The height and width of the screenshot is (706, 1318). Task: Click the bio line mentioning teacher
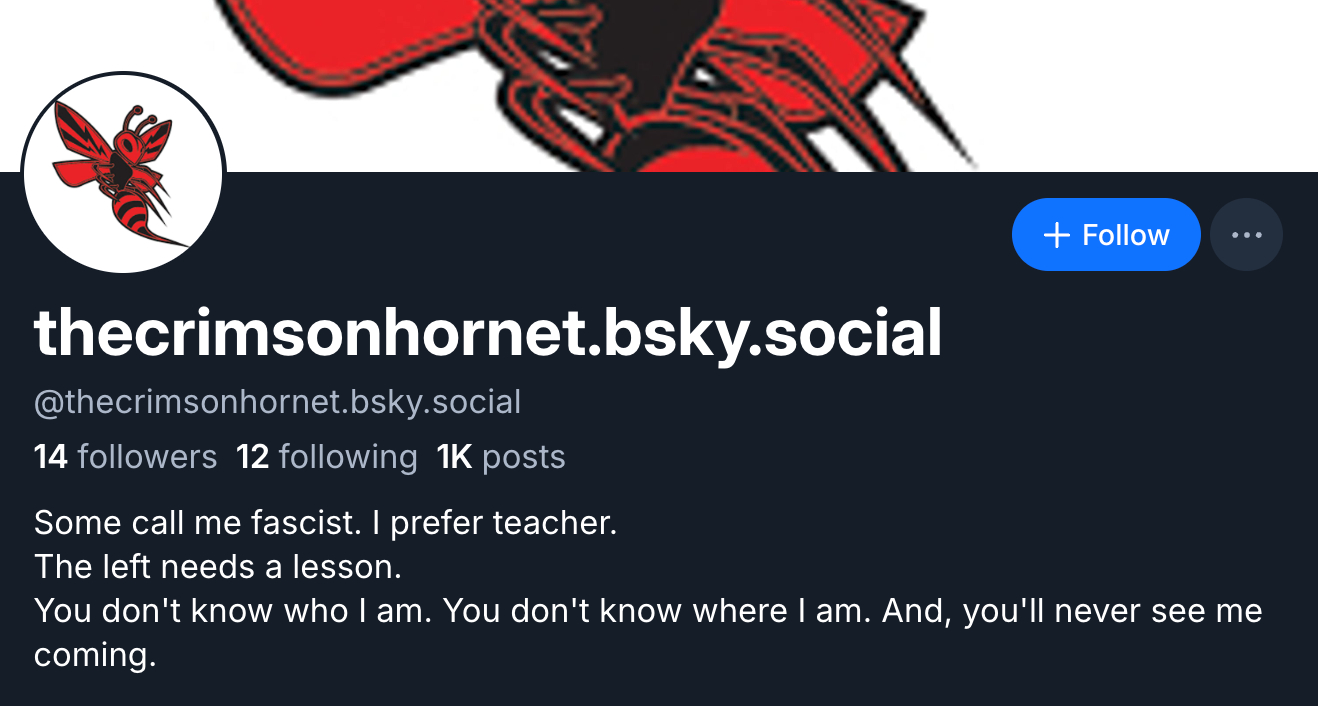(325, 522)
